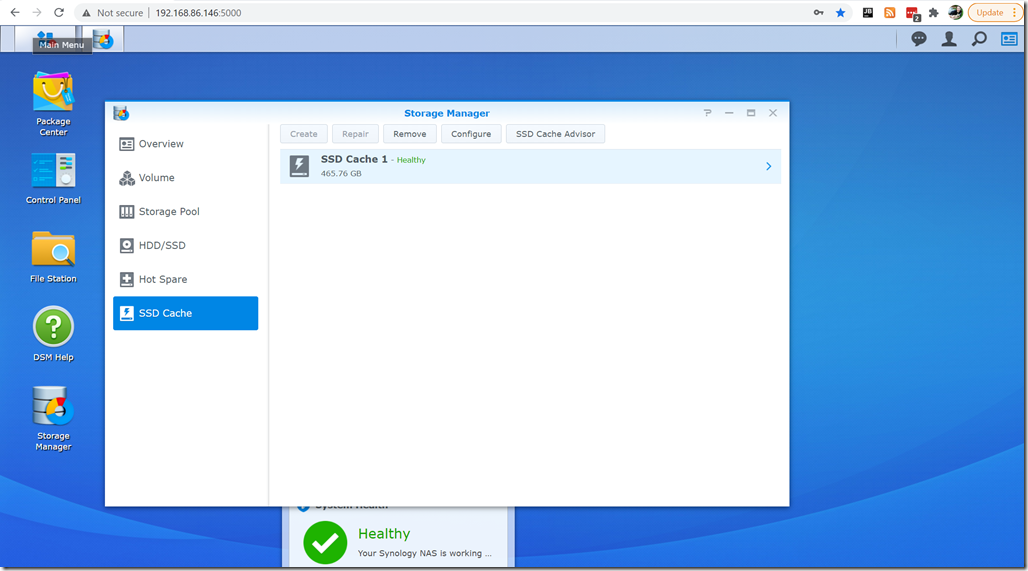Click the saved password key icon

pos(819,12)
